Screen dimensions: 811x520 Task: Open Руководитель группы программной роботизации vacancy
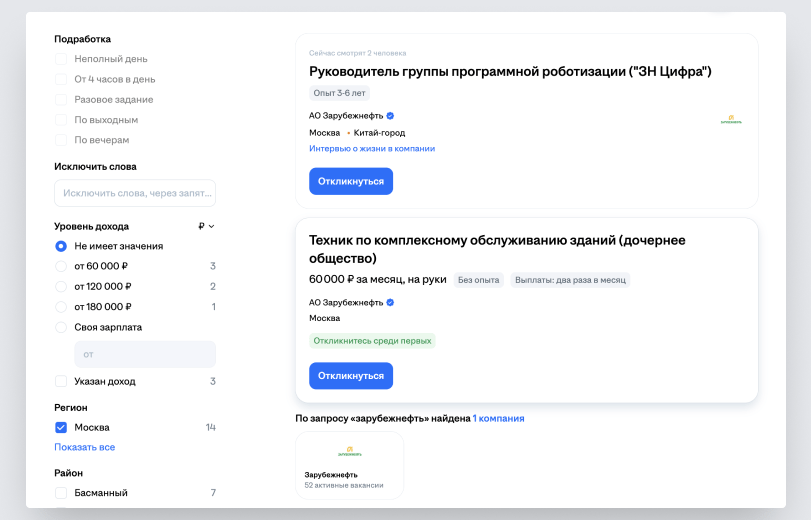pos(510,71)
